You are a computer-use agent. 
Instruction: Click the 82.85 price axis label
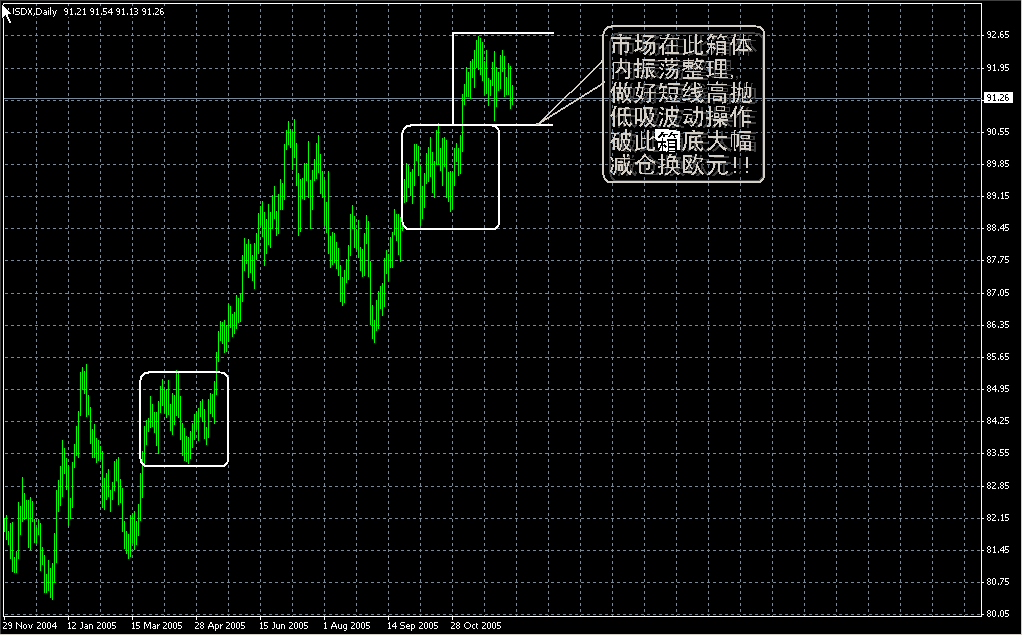pos(998,486)
